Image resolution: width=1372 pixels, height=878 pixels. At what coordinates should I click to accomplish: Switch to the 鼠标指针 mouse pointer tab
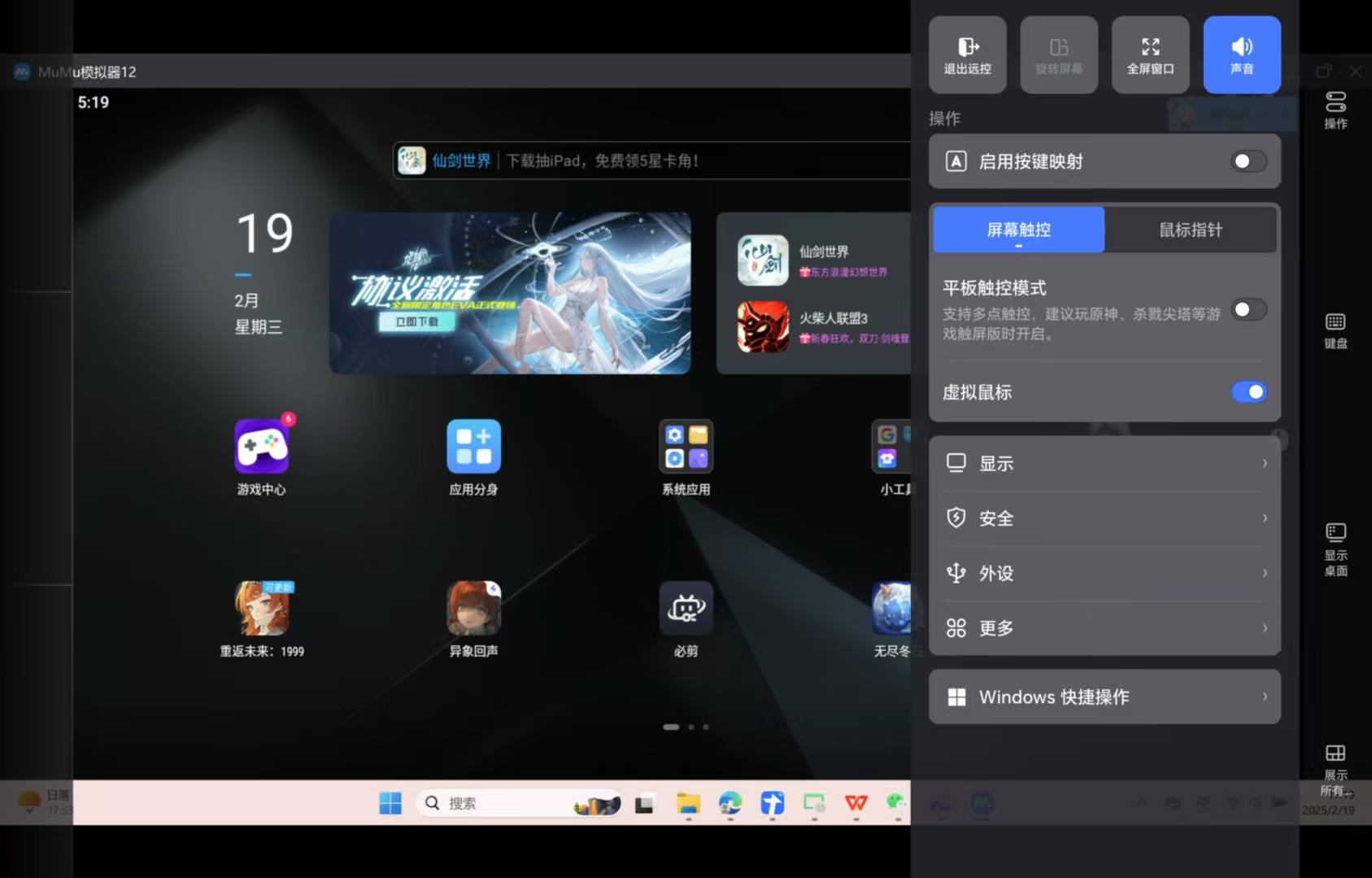point(1190,229)
